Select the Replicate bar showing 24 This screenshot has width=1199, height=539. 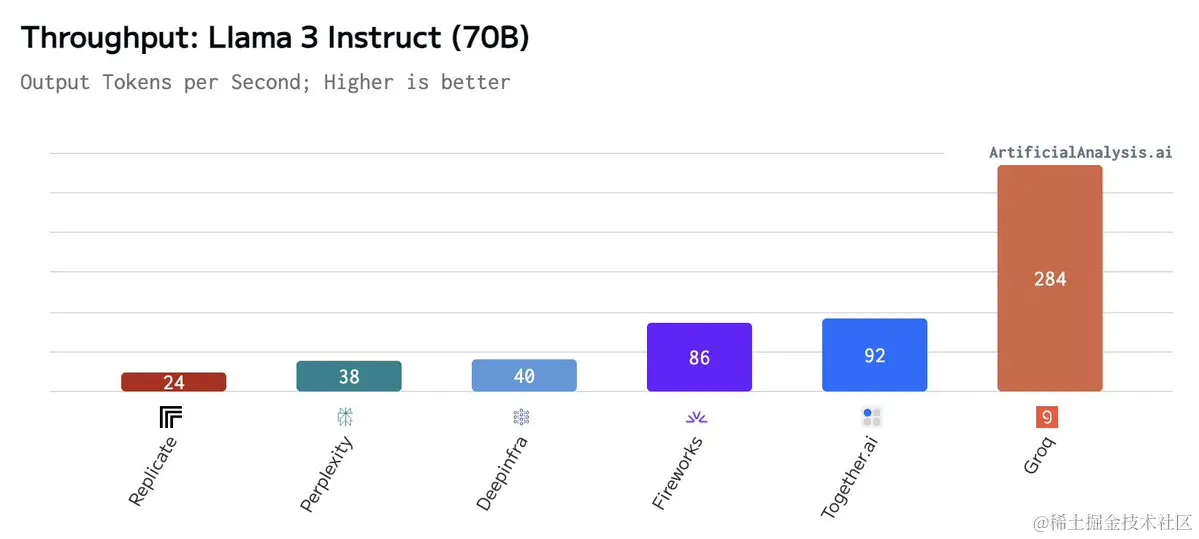click(174, 382)
